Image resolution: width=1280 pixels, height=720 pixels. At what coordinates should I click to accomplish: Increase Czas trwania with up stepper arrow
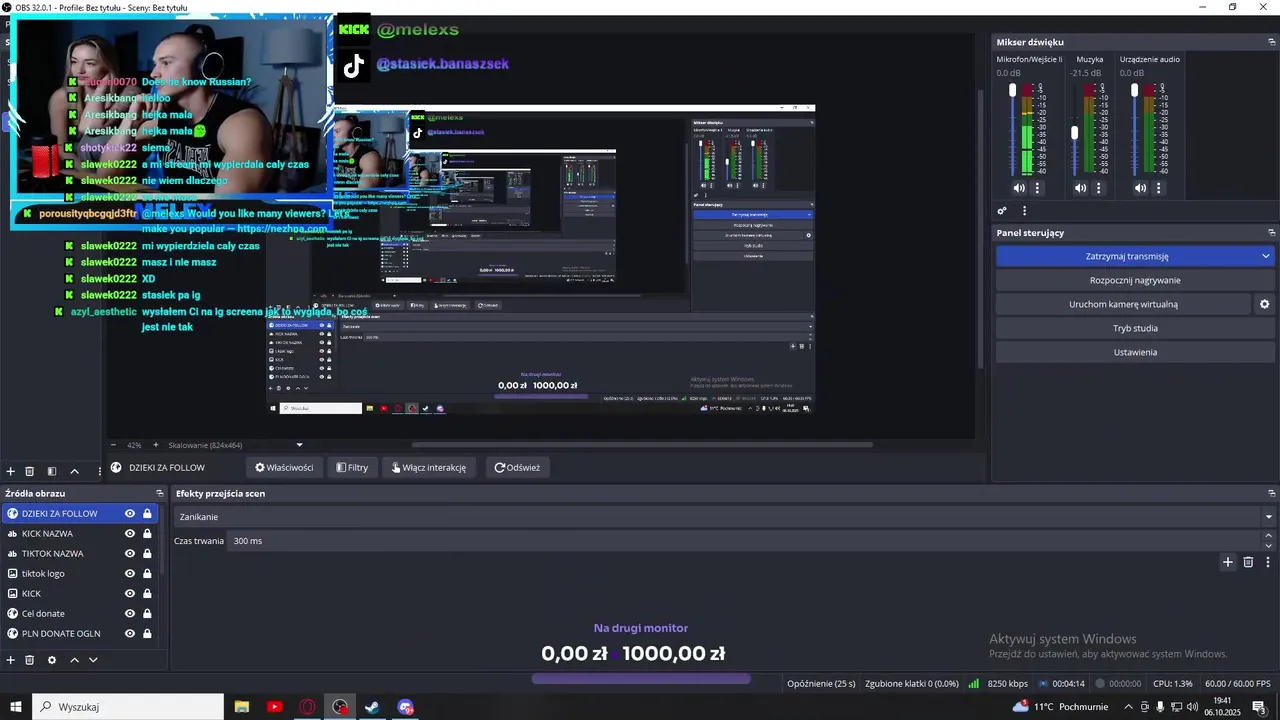click(x=1269, y=536)
